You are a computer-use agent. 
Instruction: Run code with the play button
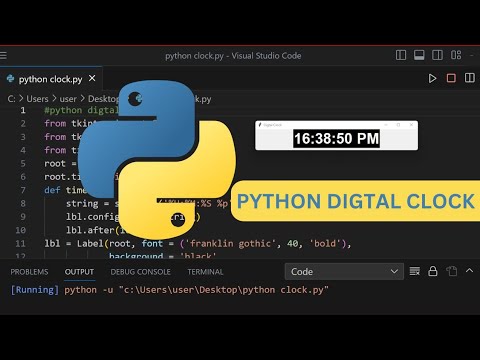[x=432, y=78]
